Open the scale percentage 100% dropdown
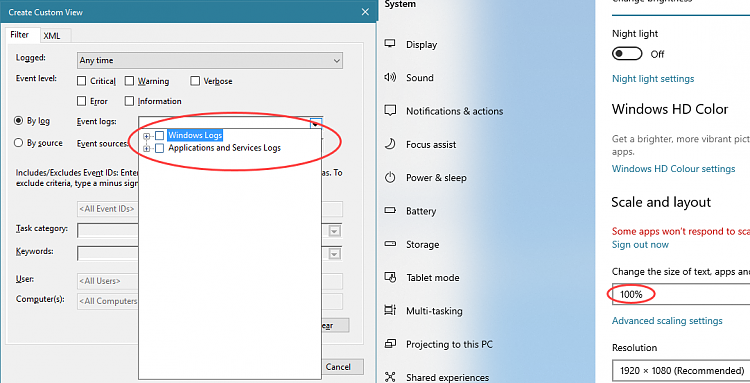The height and width of the screenshot is (383, 750). click(681, 294)
